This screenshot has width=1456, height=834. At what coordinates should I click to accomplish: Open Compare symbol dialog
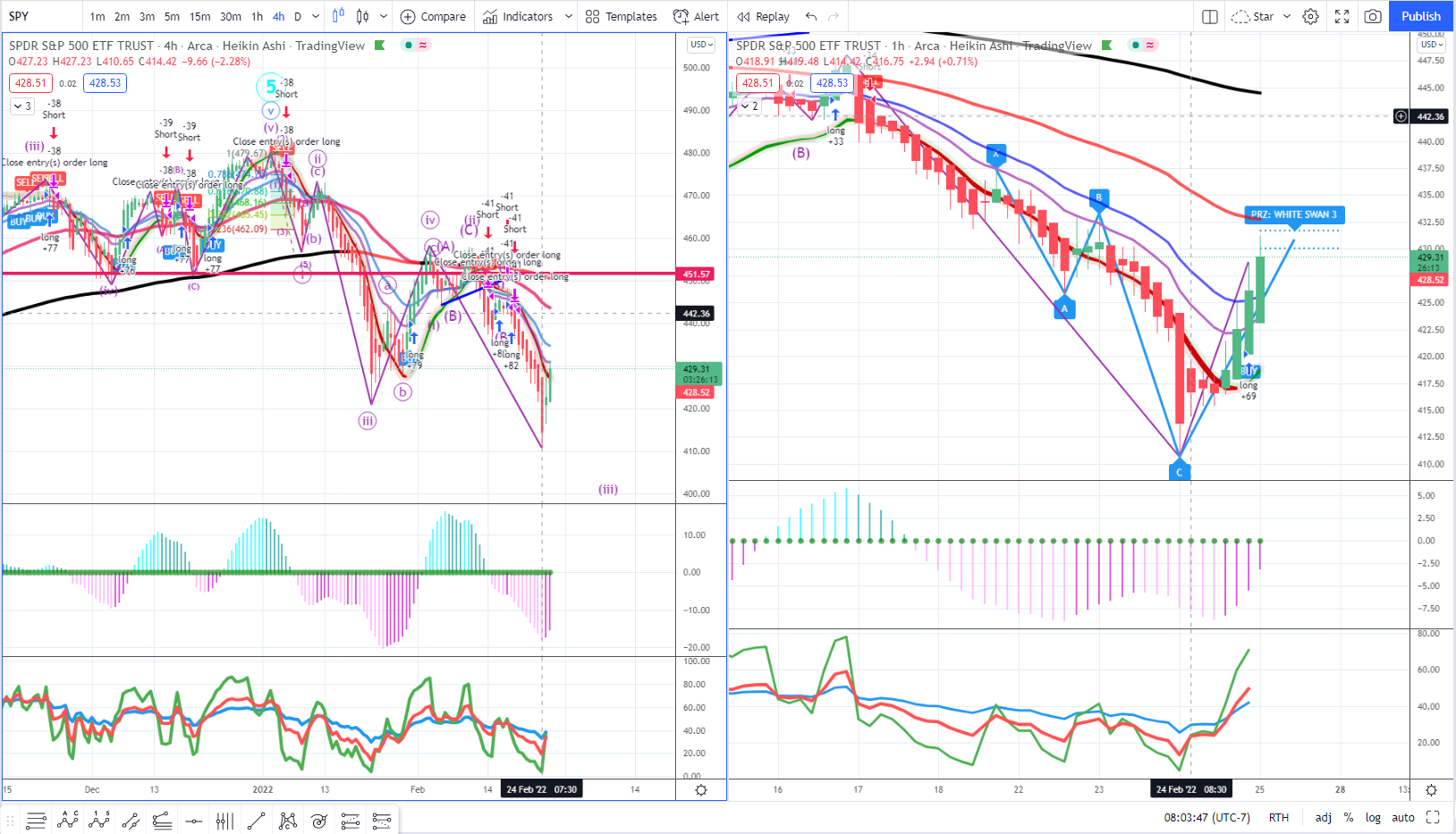433,16
